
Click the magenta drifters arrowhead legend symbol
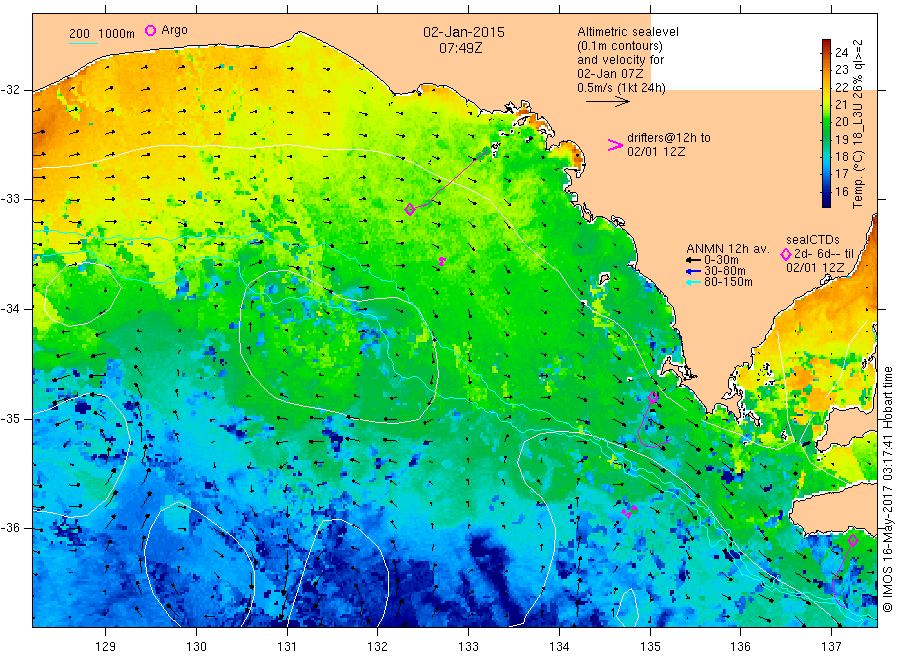click(615, 145)
